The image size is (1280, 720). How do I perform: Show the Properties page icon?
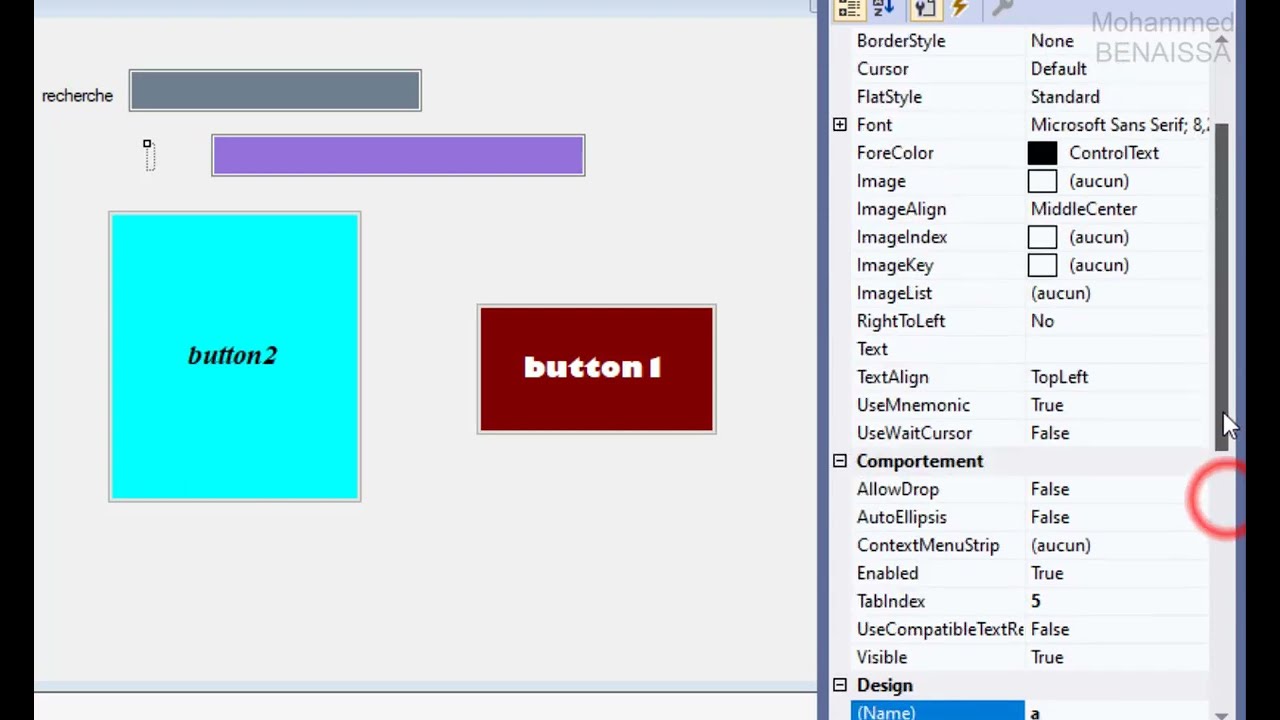coord(925,8)
